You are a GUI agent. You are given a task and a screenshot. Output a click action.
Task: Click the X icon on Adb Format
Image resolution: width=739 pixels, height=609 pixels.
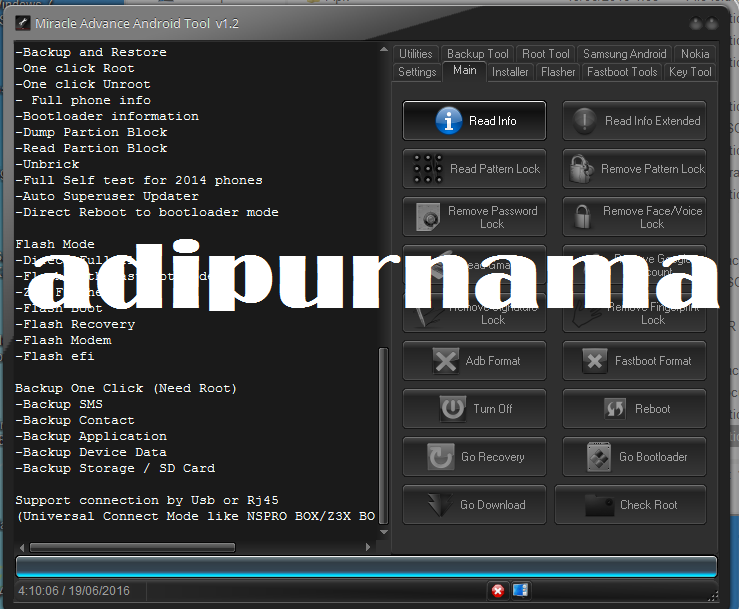(x=445, y=361)
